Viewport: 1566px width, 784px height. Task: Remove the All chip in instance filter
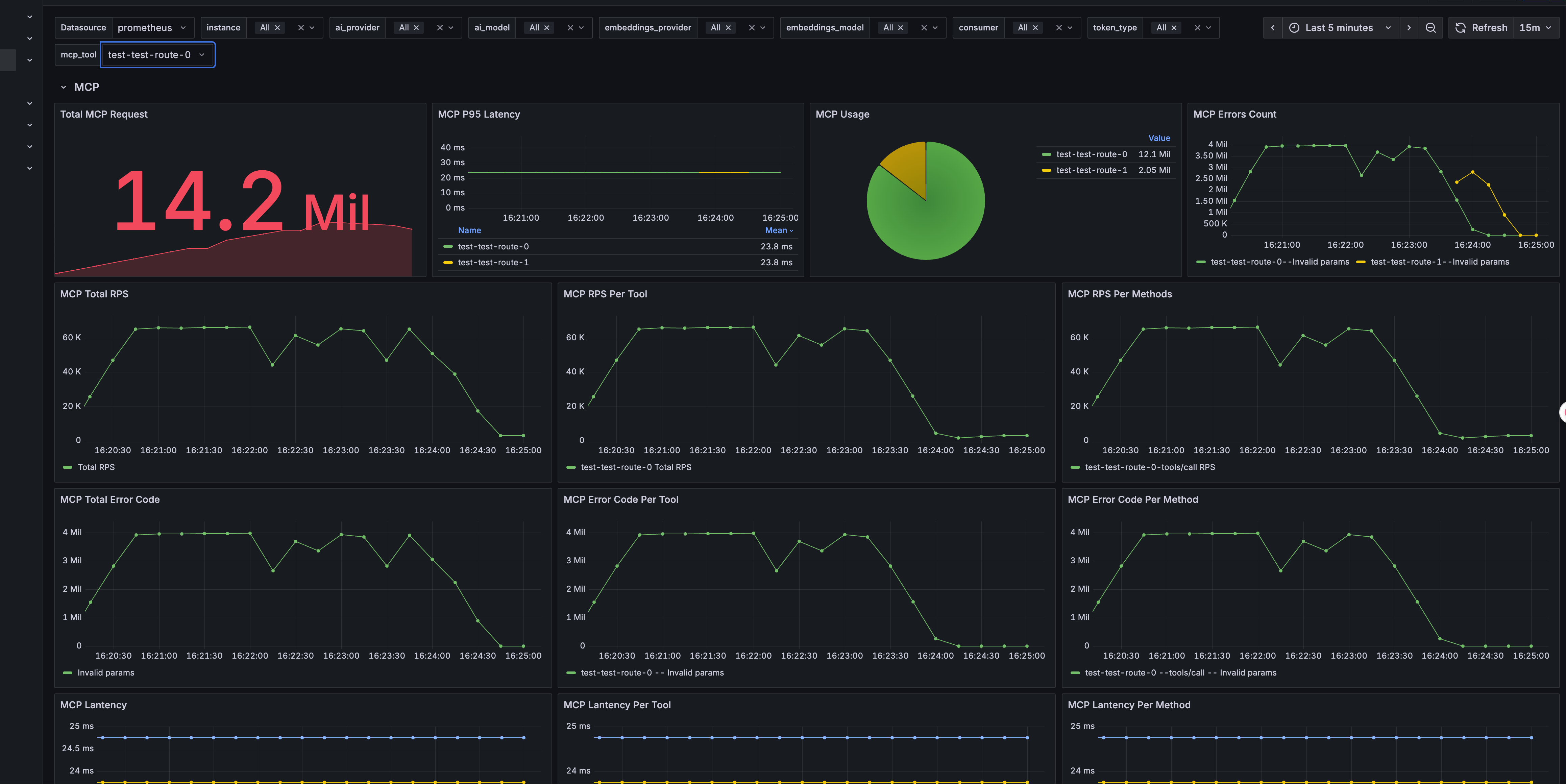pos(277,28)
